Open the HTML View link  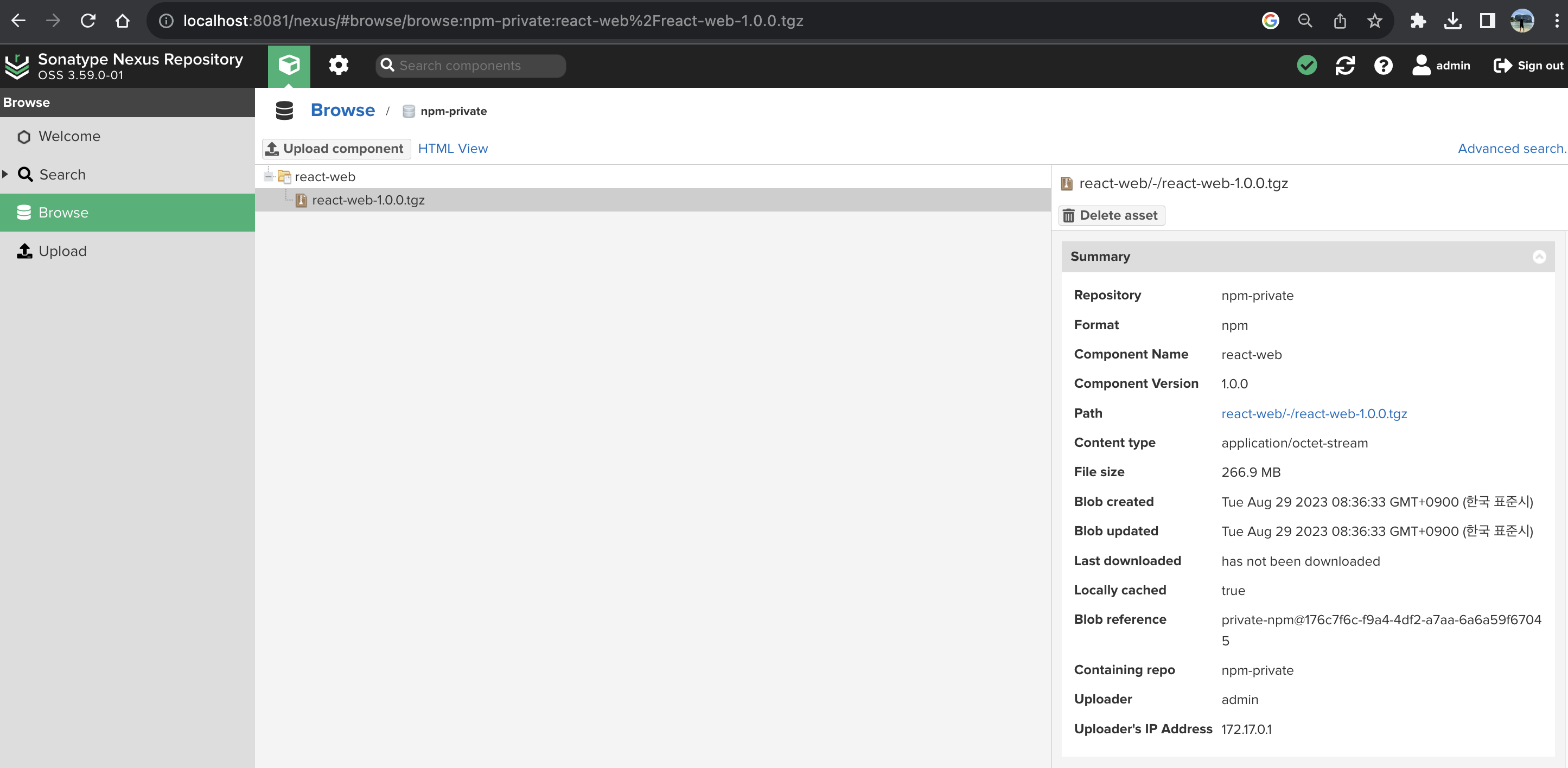tap(452, 149)
